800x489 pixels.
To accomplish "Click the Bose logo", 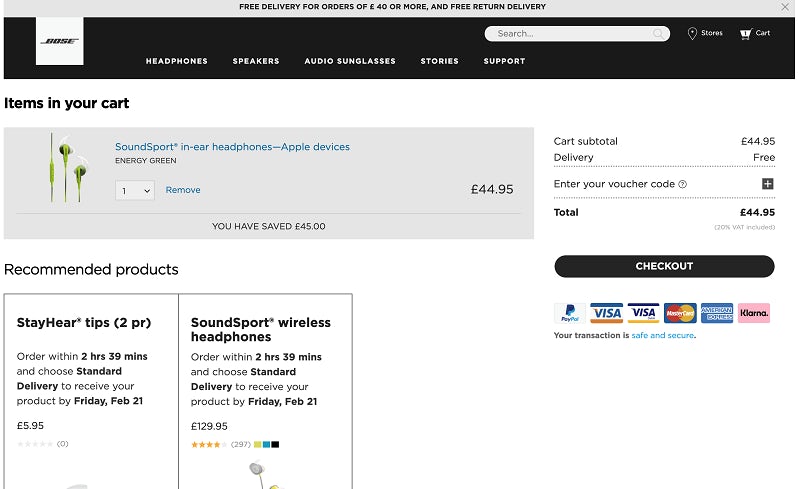I will tap(59, 42).
